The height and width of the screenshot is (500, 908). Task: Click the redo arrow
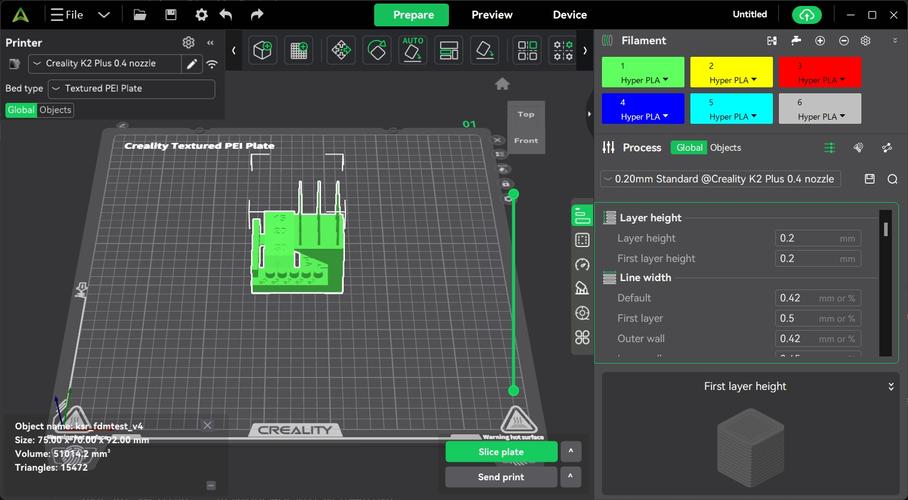point(257,14)
